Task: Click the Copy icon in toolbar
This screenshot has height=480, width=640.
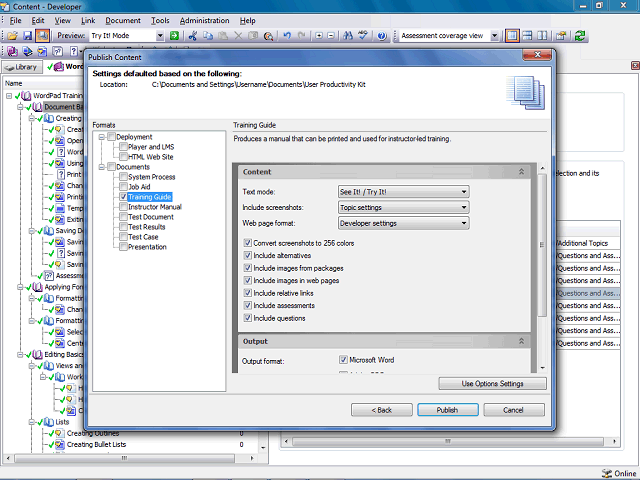Action: [208, 36]
